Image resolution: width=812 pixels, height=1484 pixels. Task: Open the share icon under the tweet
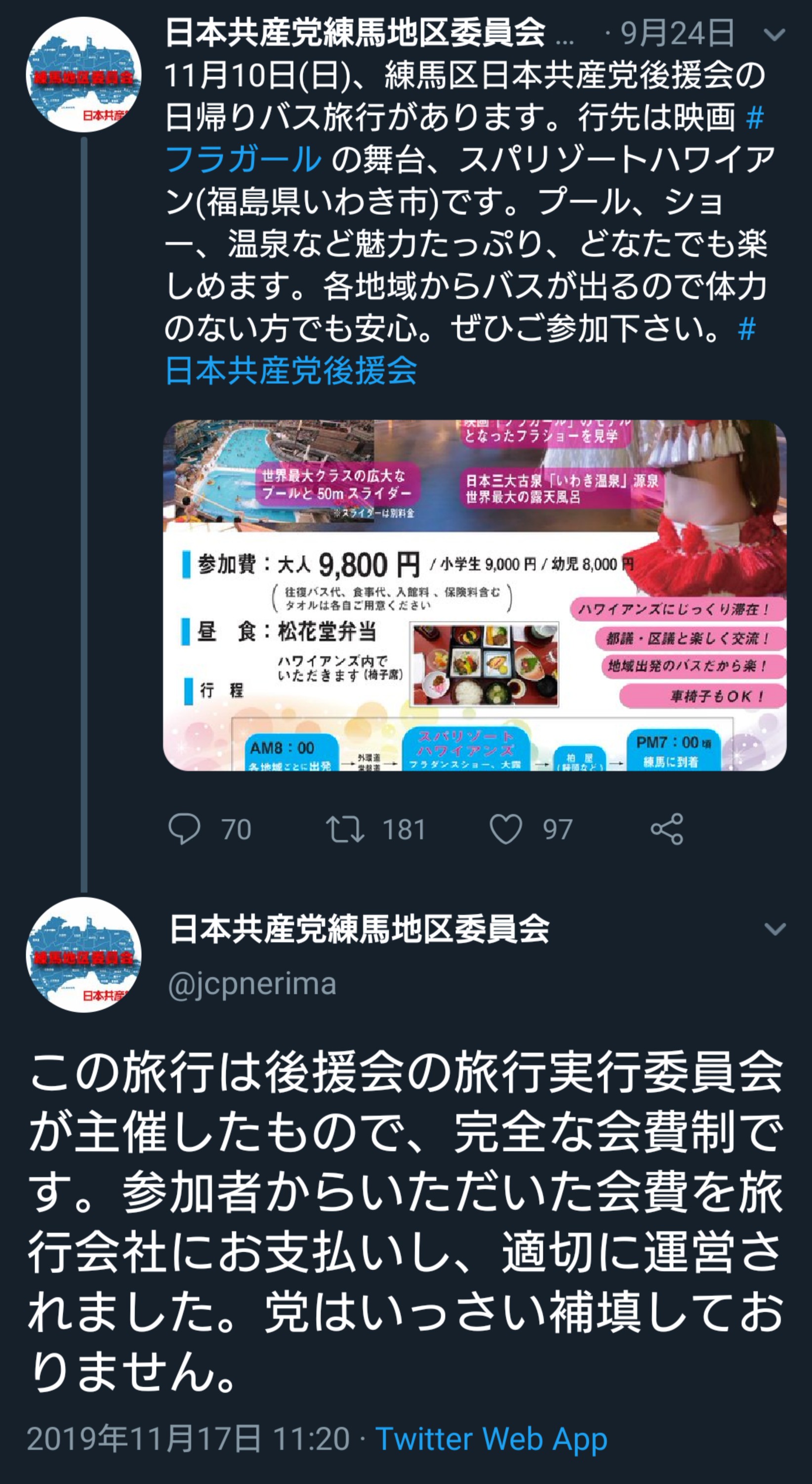click(667, 829)
